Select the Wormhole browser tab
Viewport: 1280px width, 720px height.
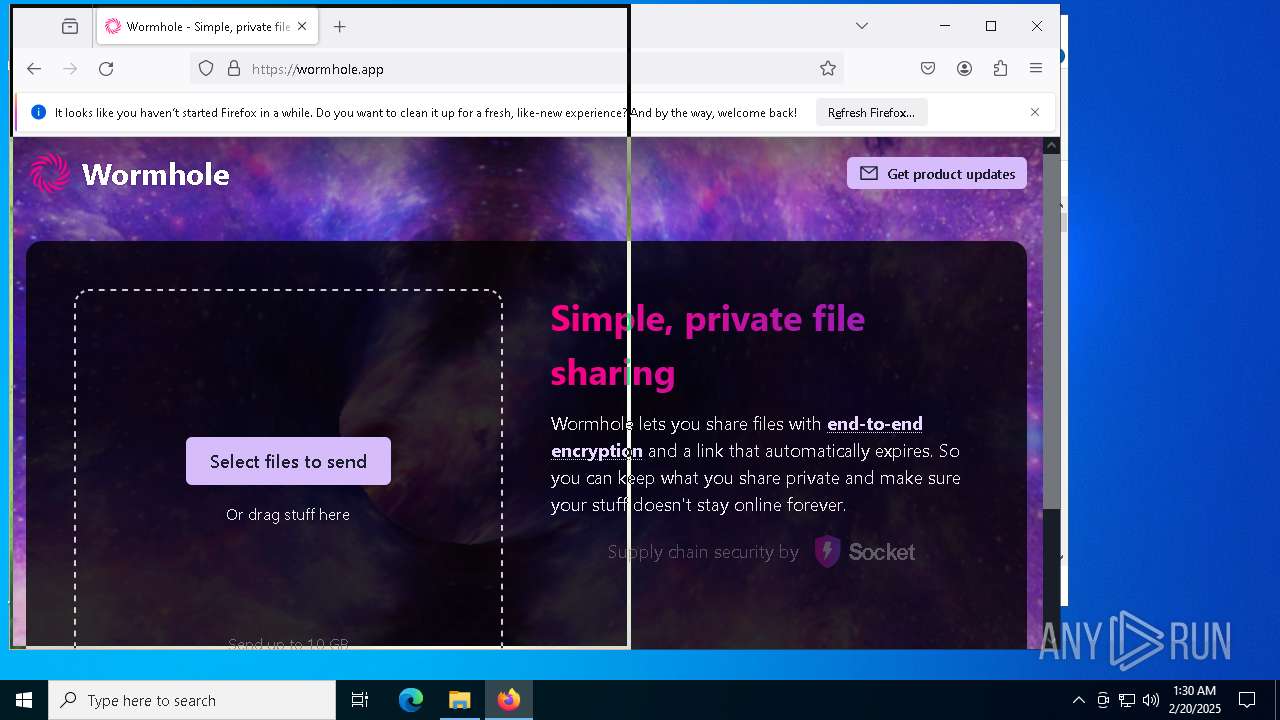coord(207,27)
